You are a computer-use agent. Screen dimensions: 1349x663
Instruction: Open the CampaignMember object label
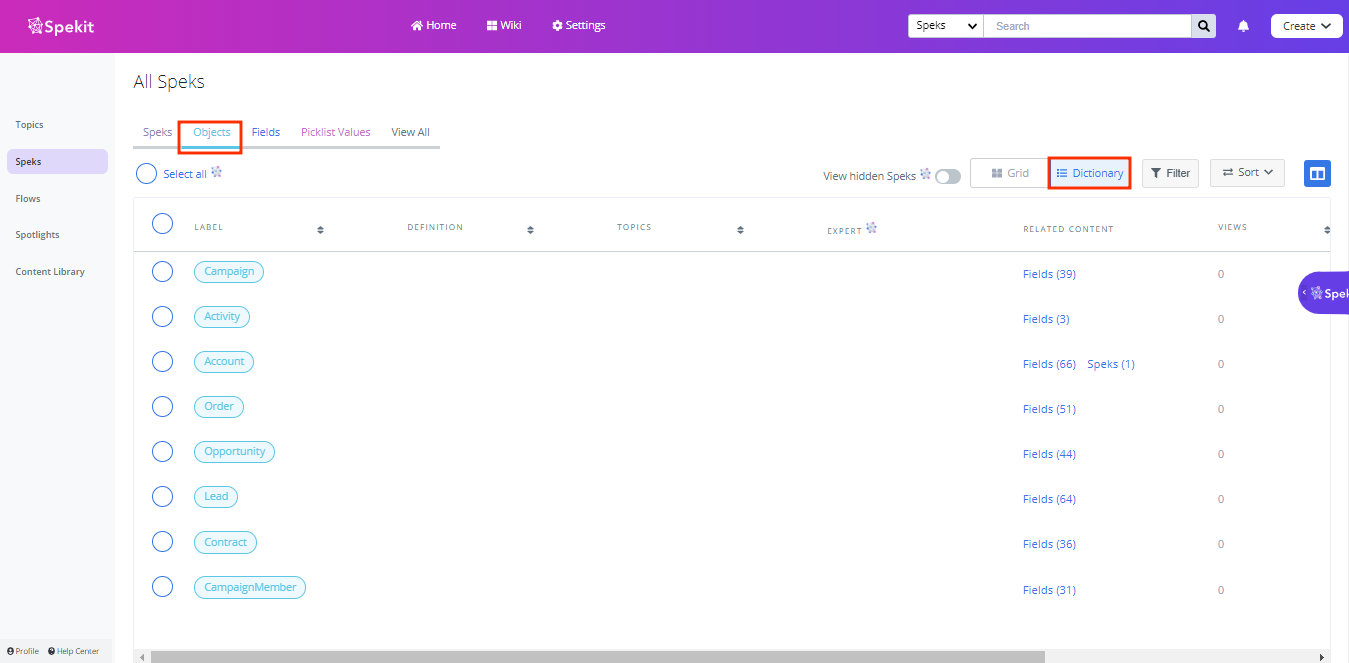coord(250,587)
